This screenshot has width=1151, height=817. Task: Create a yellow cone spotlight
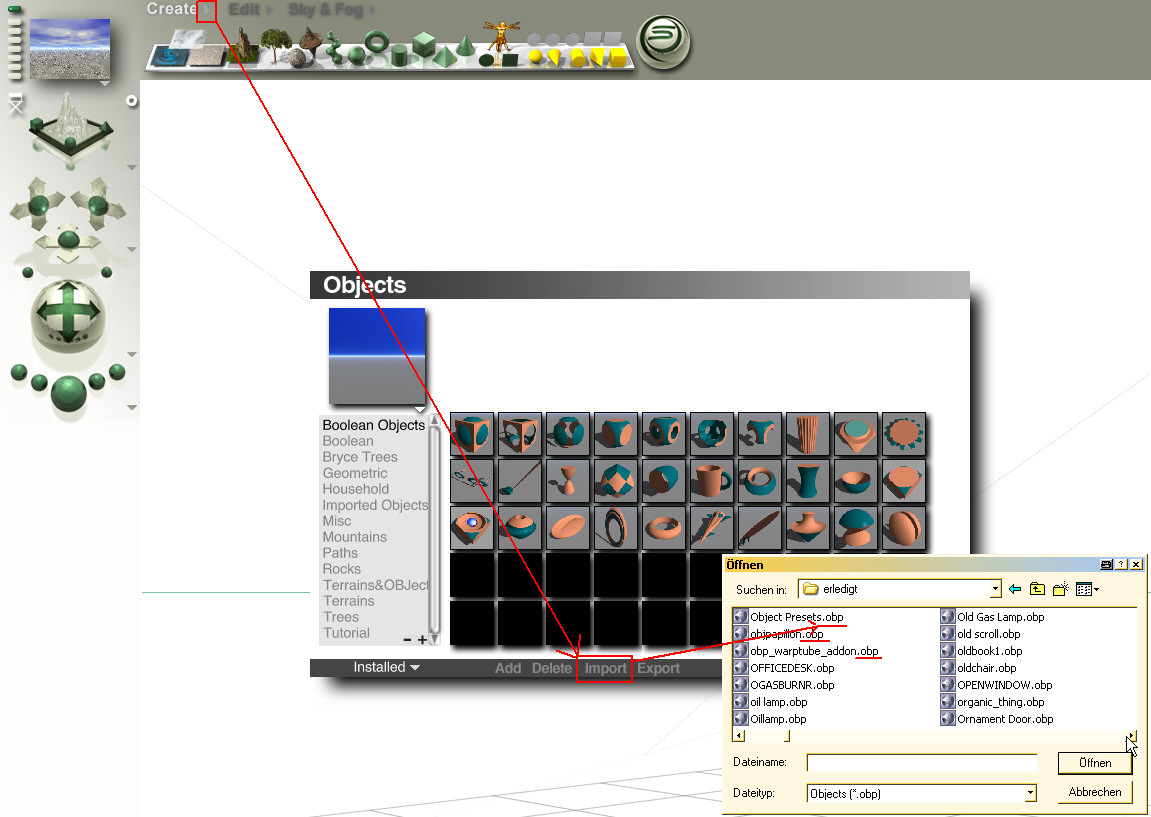[x=554, y=57]
